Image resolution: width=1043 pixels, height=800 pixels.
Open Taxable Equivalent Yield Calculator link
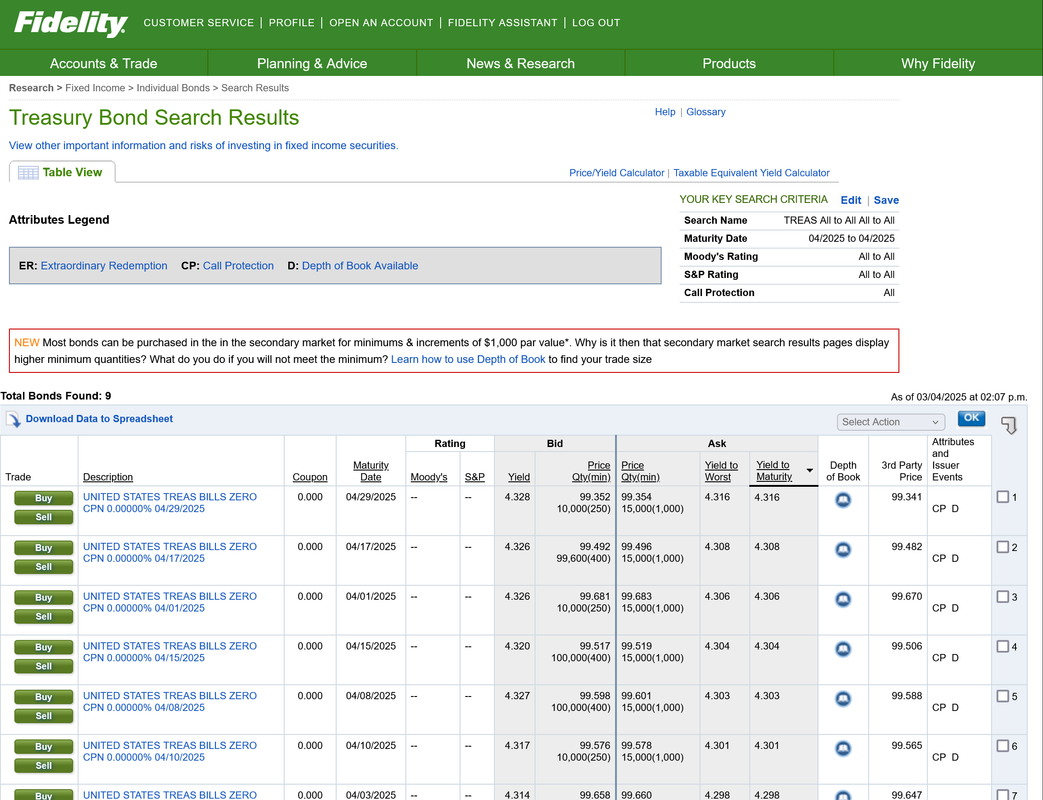click(x=751, y=173)
